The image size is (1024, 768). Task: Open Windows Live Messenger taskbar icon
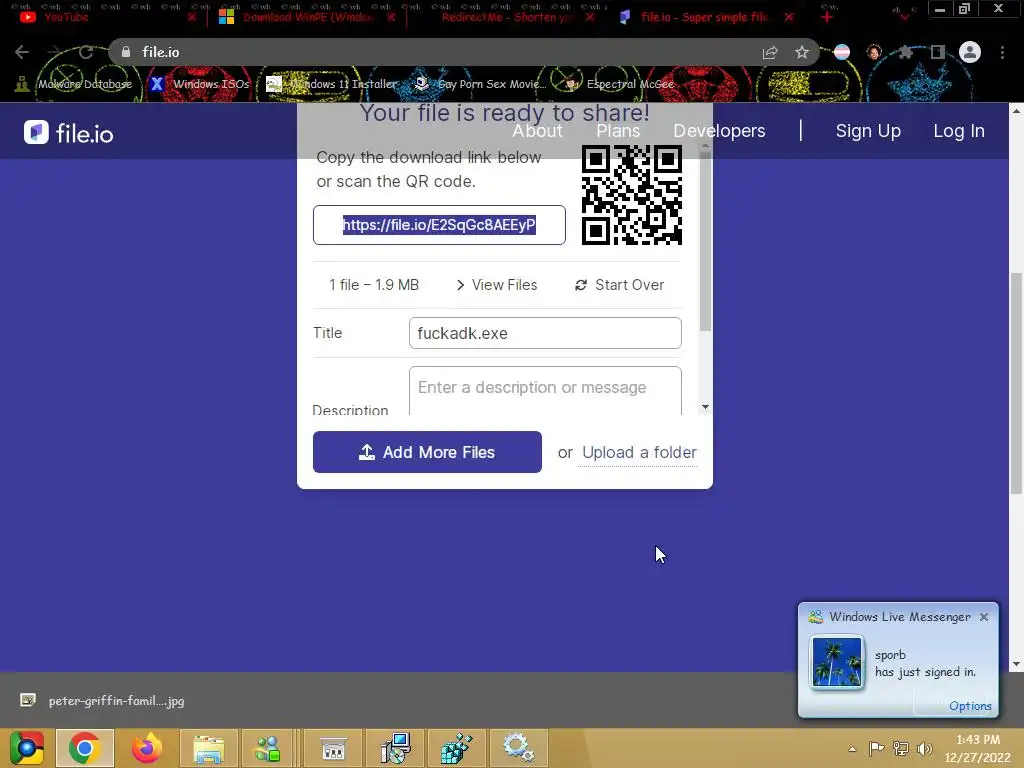[x=268, y=748]
